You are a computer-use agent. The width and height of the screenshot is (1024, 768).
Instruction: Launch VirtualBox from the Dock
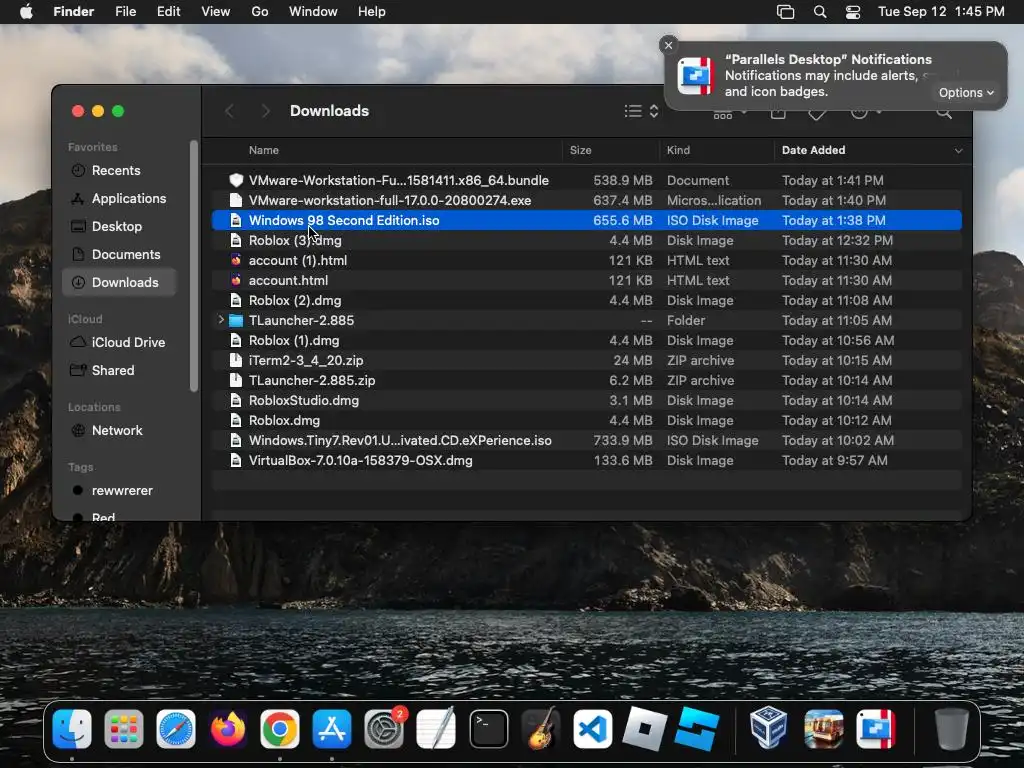(768, 728)
